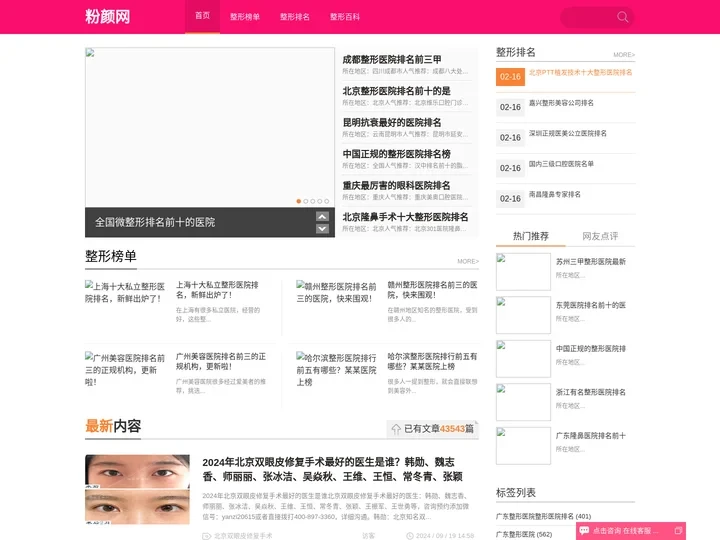This screenshot has height=540, width=720.
Task: Open 南昌隆鼻专家排名 link
Action: pyautogui.click(x=555, y=194)
